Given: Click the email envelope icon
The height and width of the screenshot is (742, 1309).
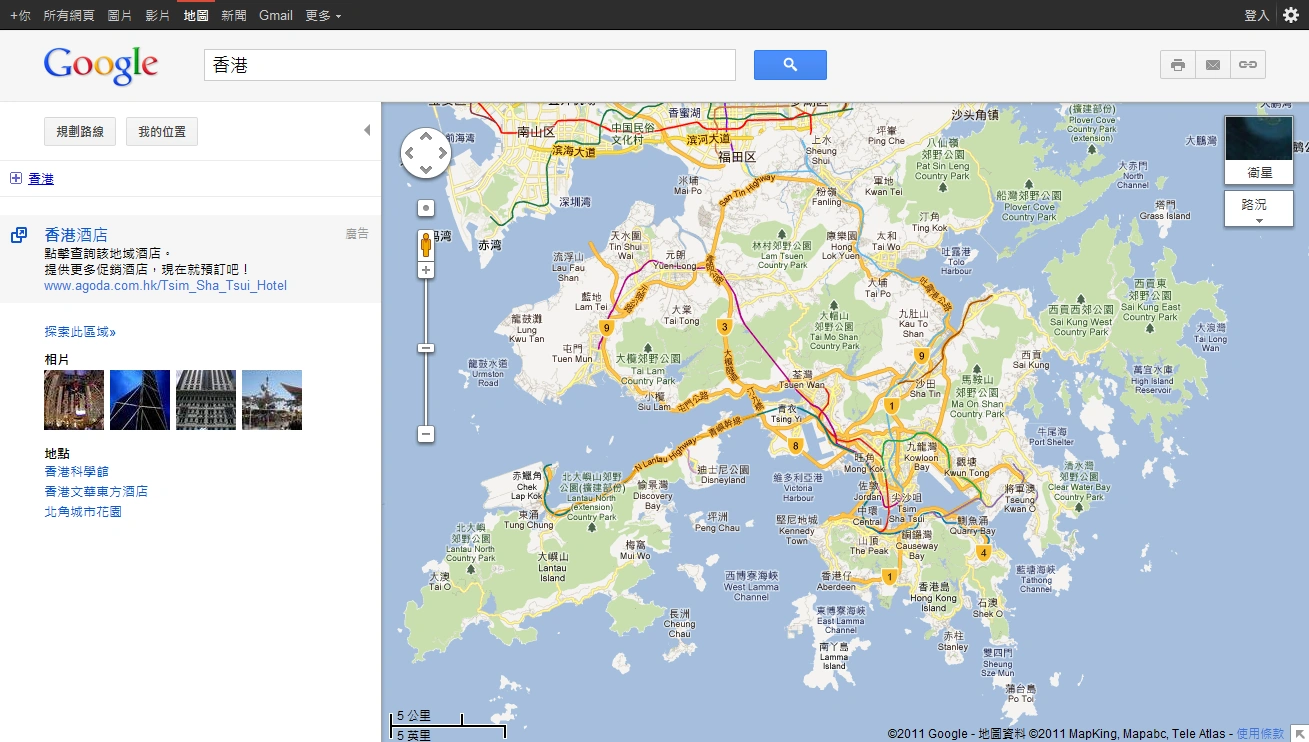Looking at the screenshot, I should click(1213, 65).
